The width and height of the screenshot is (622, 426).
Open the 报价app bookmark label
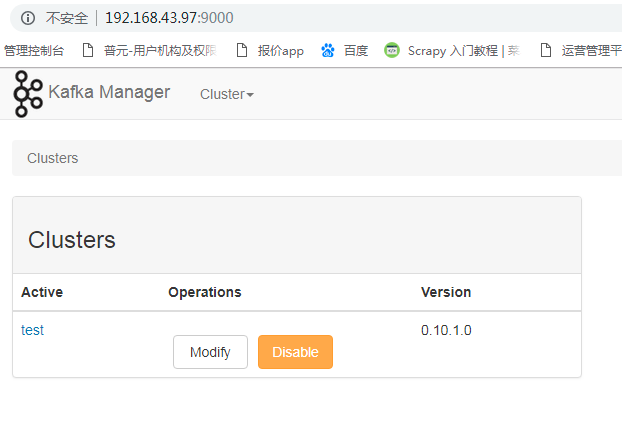(280, 51)
